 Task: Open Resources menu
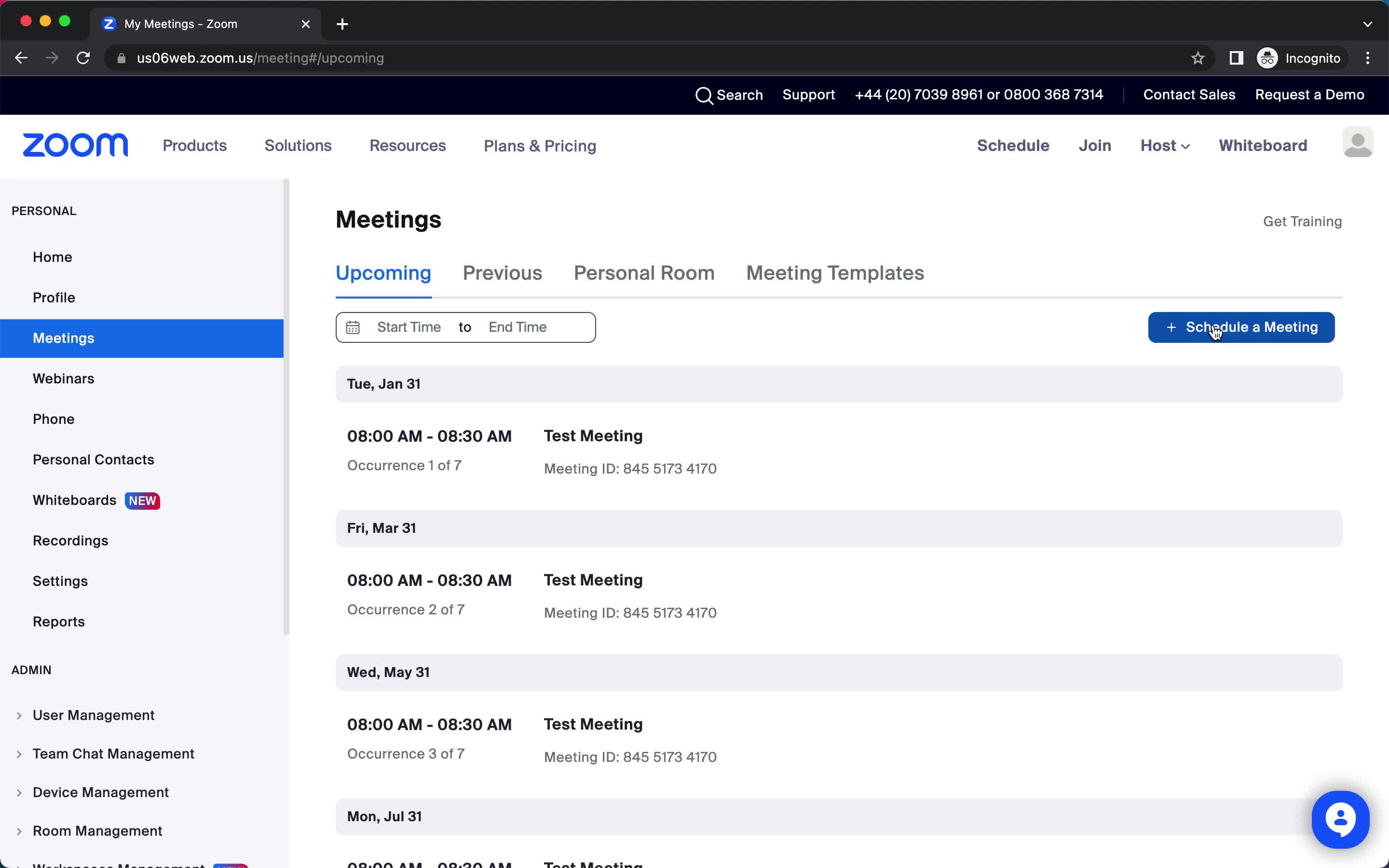pyautogui.click(x=408, y=146)
